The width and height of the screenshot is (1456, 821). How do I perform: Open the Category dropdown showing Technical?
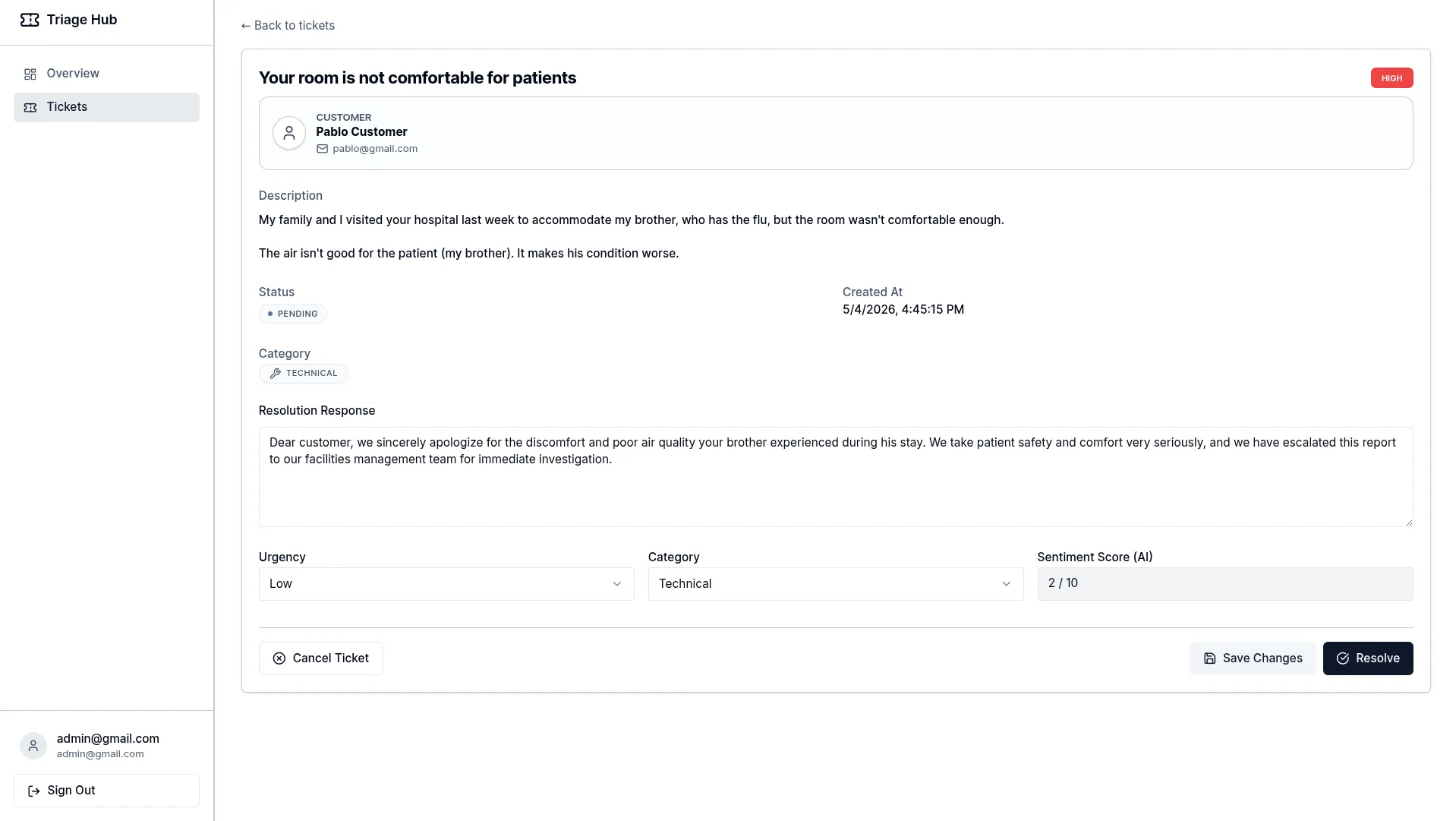[836, 584]
